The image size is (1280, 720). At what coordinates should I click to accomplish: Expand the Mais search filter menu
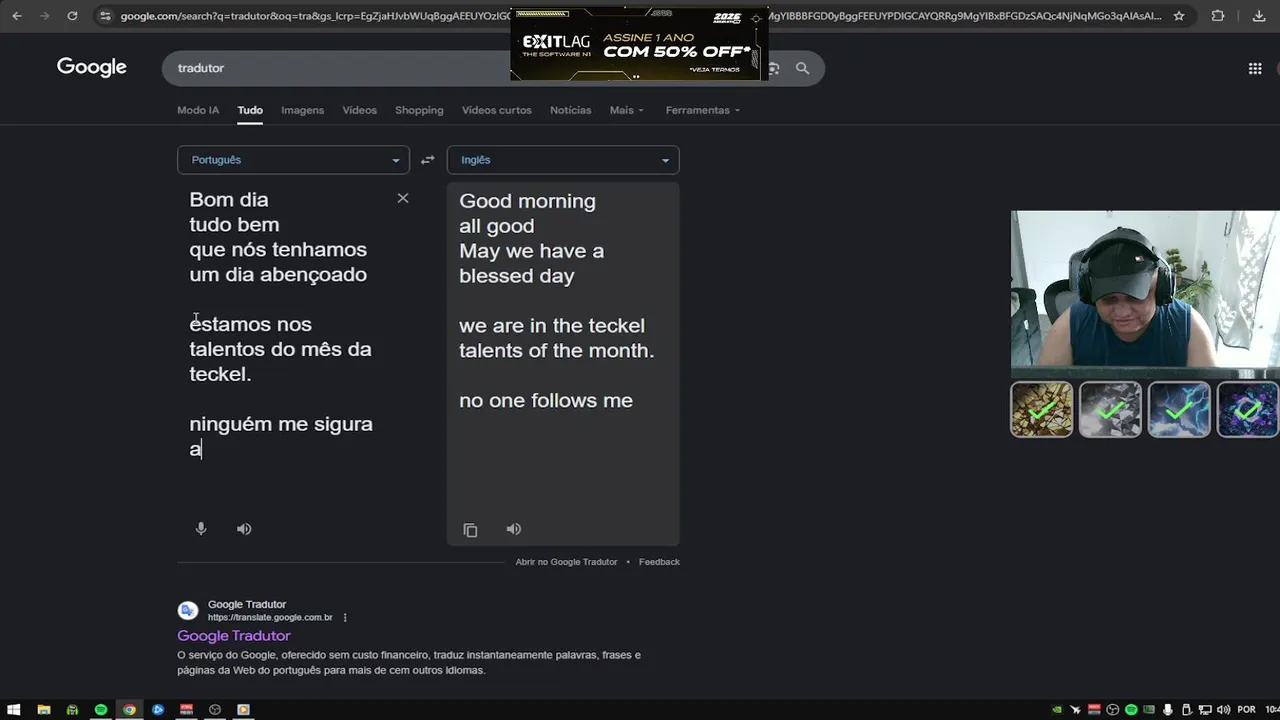pos(627,110)
